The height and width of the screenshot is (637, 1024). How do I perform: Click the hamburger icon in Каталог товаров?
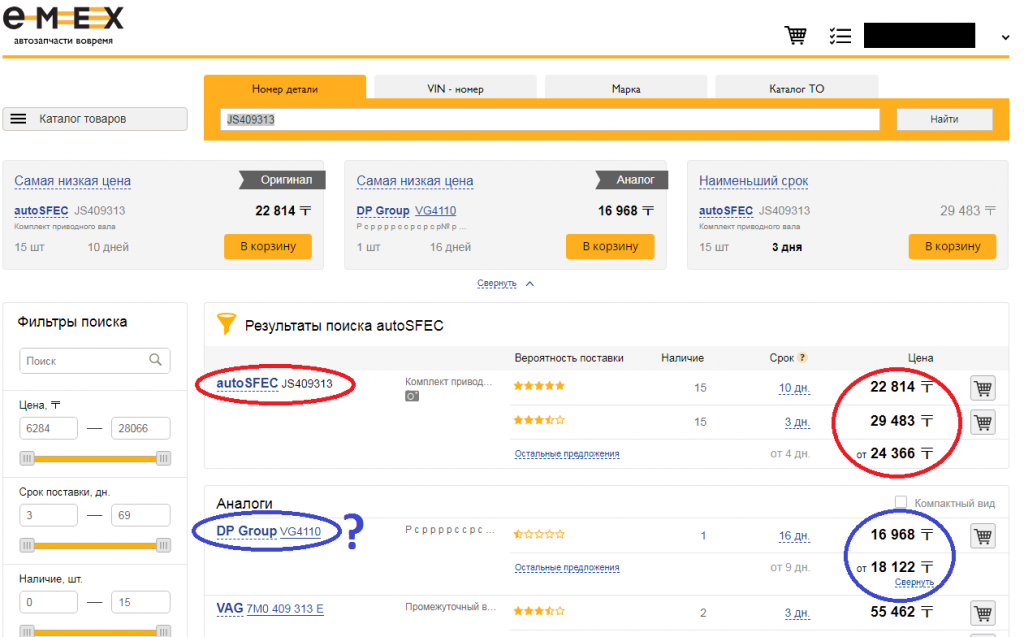pyautogui.click(x=18, y=119)
